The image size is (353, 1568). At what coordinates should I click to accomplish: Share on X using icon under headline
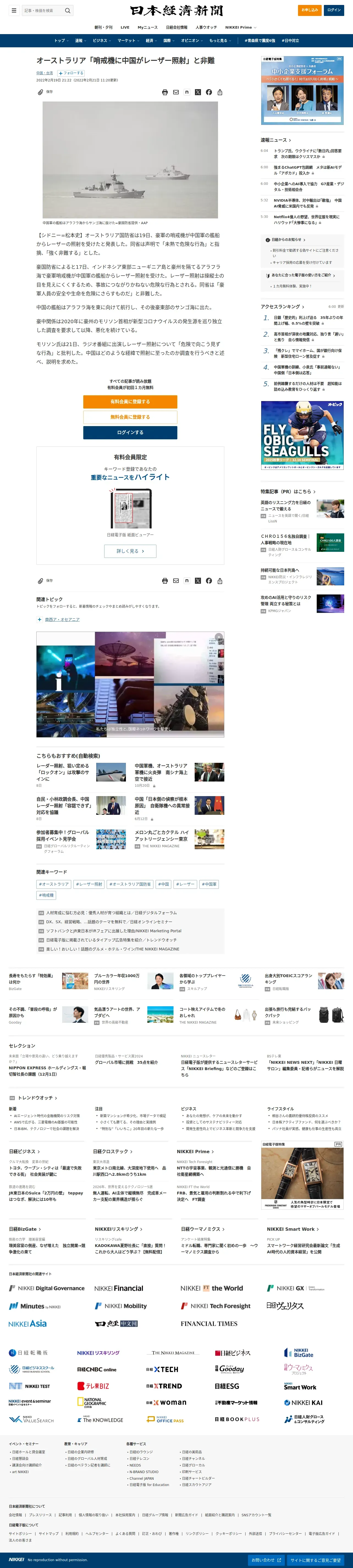[x=198, y=92]
